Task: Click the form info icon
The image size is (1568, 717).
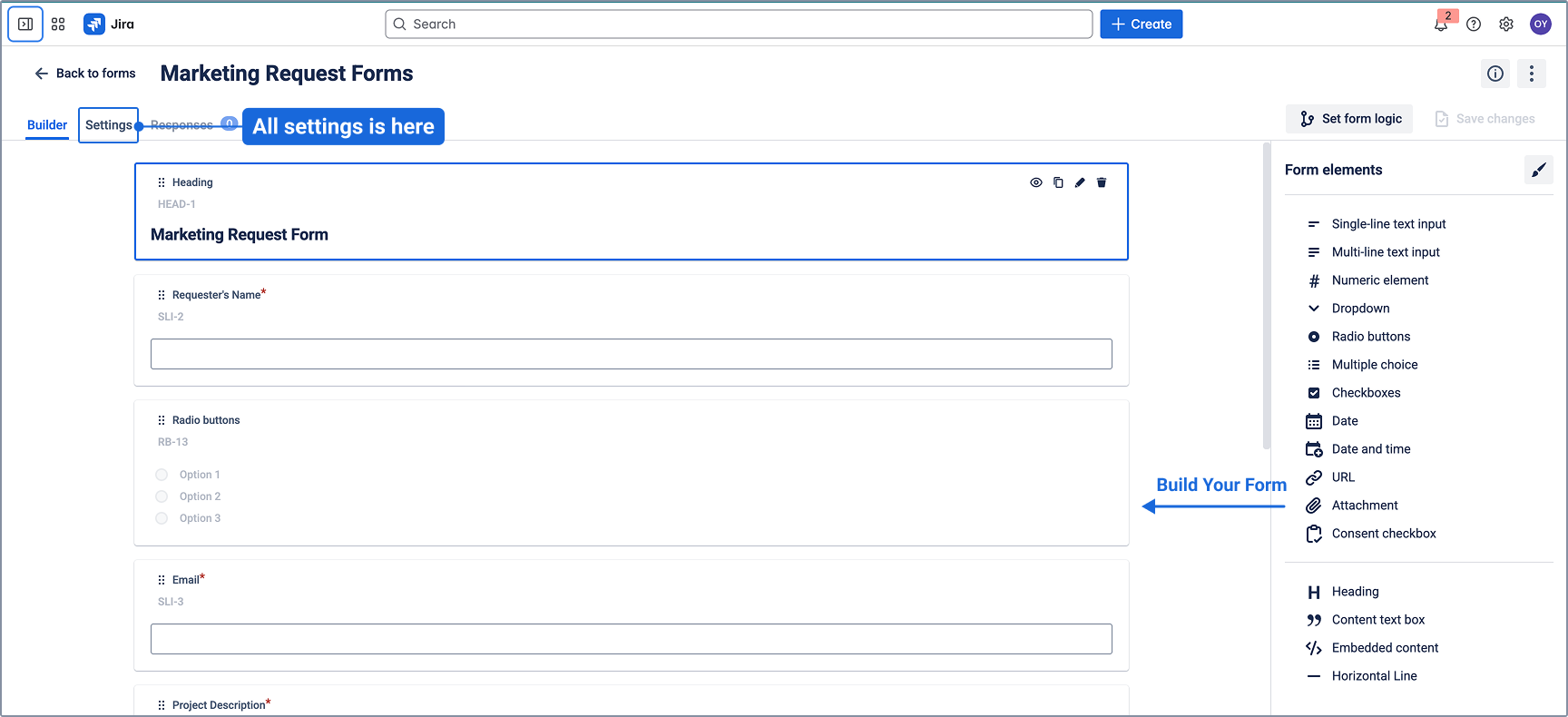Action: coord(1495,74)
